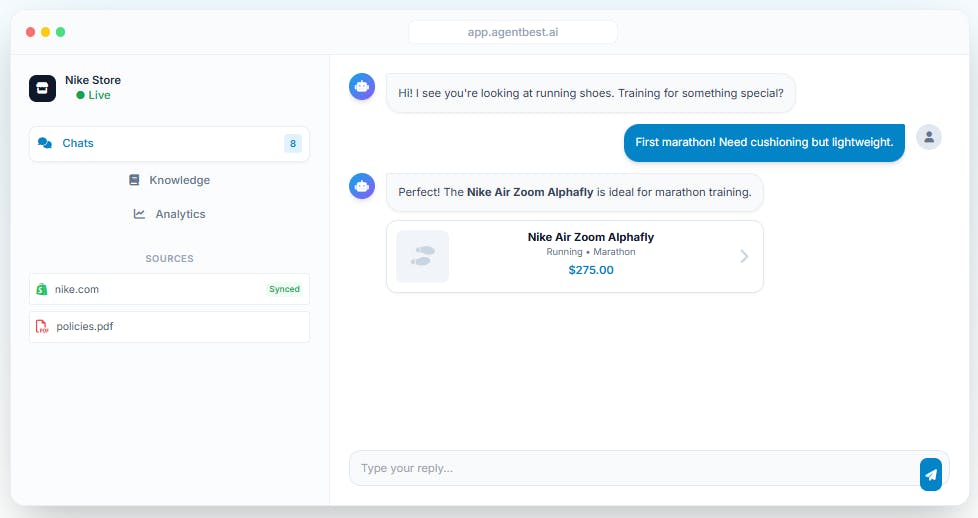Viewport: 978px width, 518px height.
Task: Open the Chats tab
Action: [169, 144]
